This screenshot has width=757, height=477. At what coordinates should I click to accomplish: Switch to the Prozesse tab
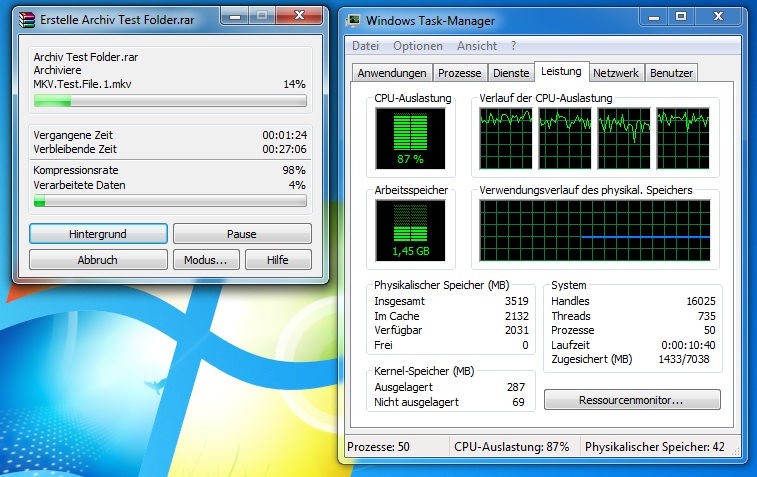pos(460,73)
